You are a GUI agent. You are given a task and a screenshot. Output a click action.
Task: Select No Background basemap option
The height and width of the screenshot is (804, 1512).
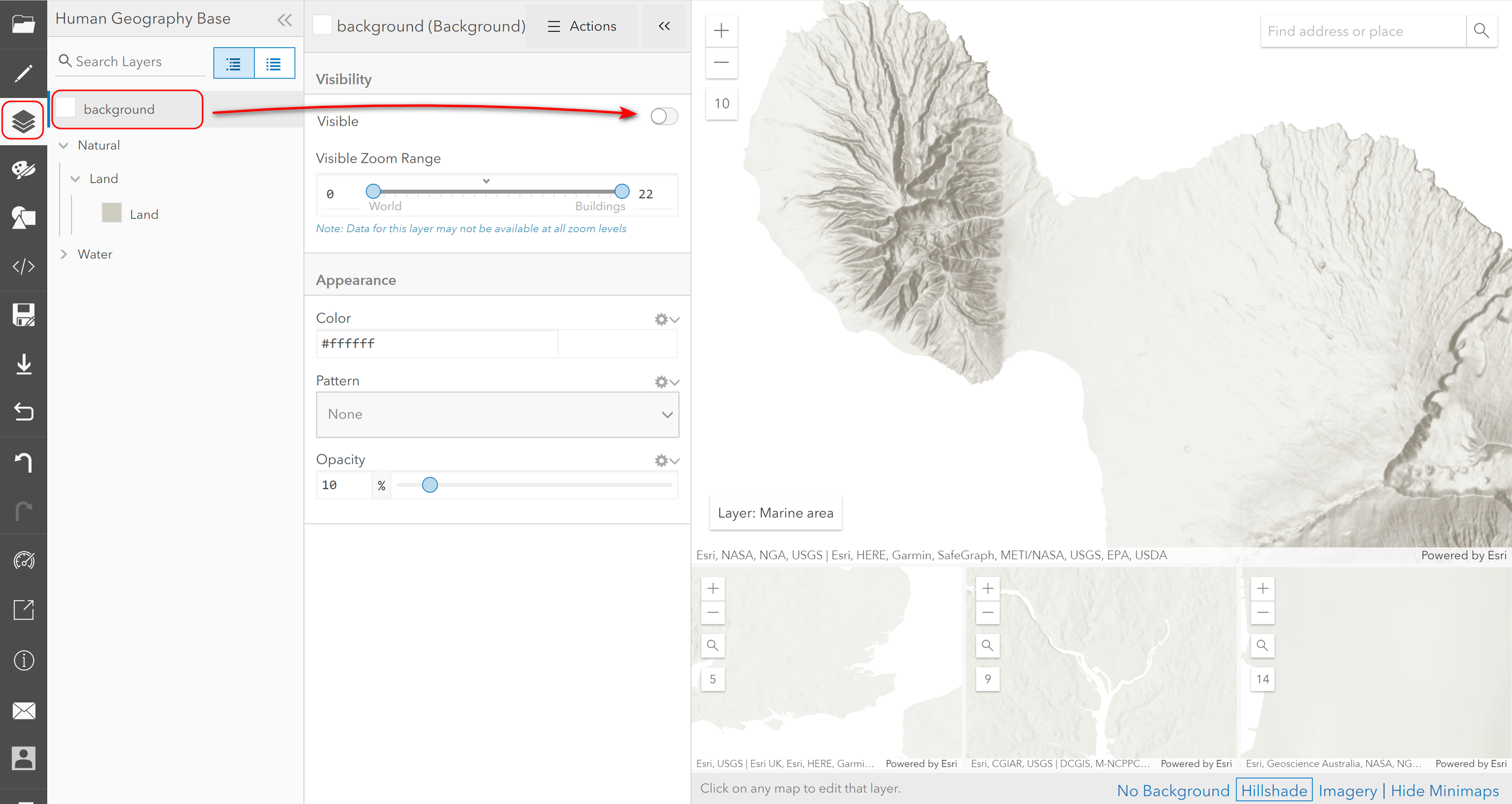(x=1173, y=791)
